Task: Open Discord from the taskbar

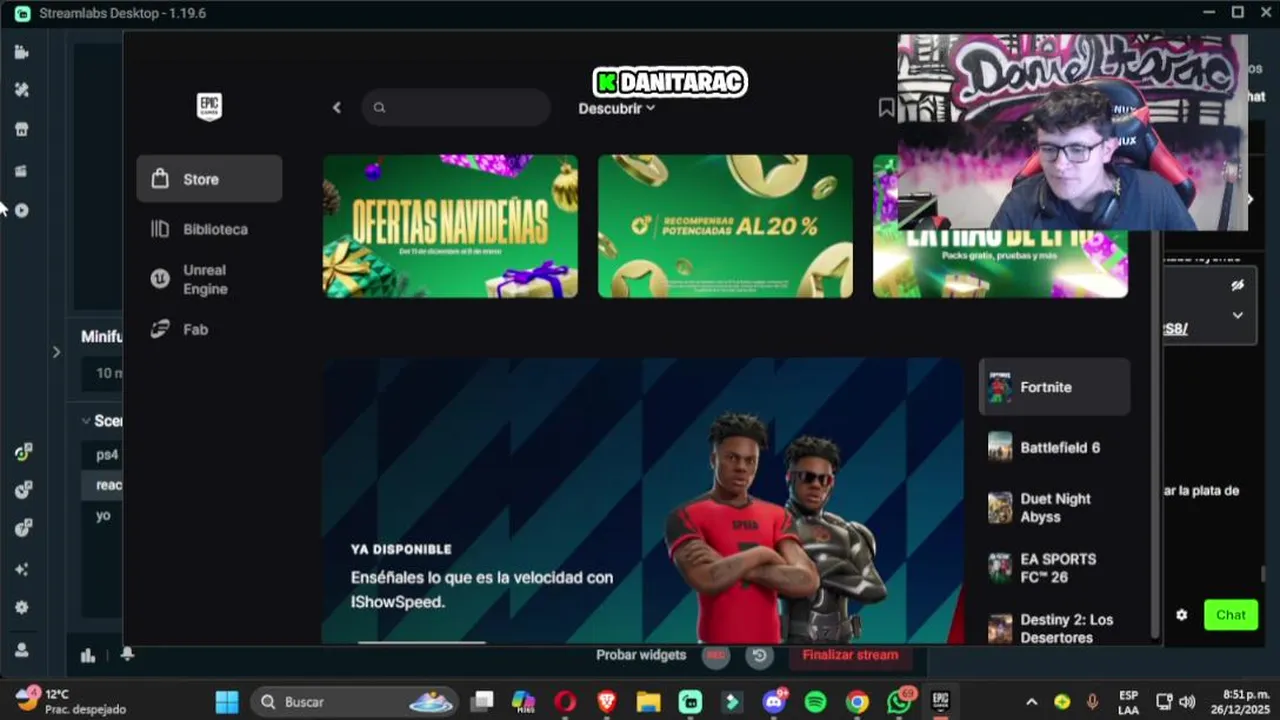Action: [773, 702]
